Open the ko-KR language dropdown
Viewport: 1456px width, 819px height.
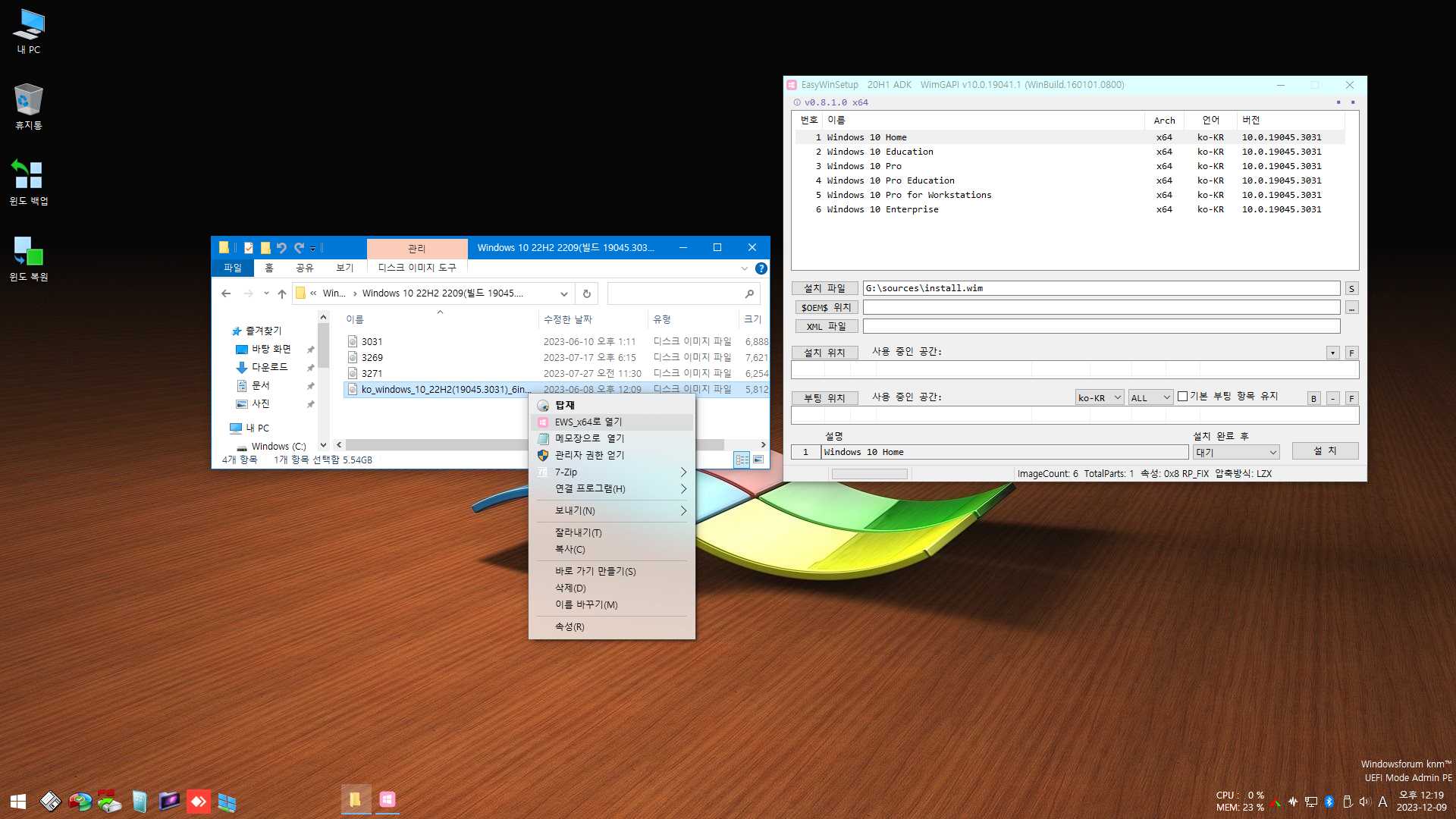[x=1099, y=397]
